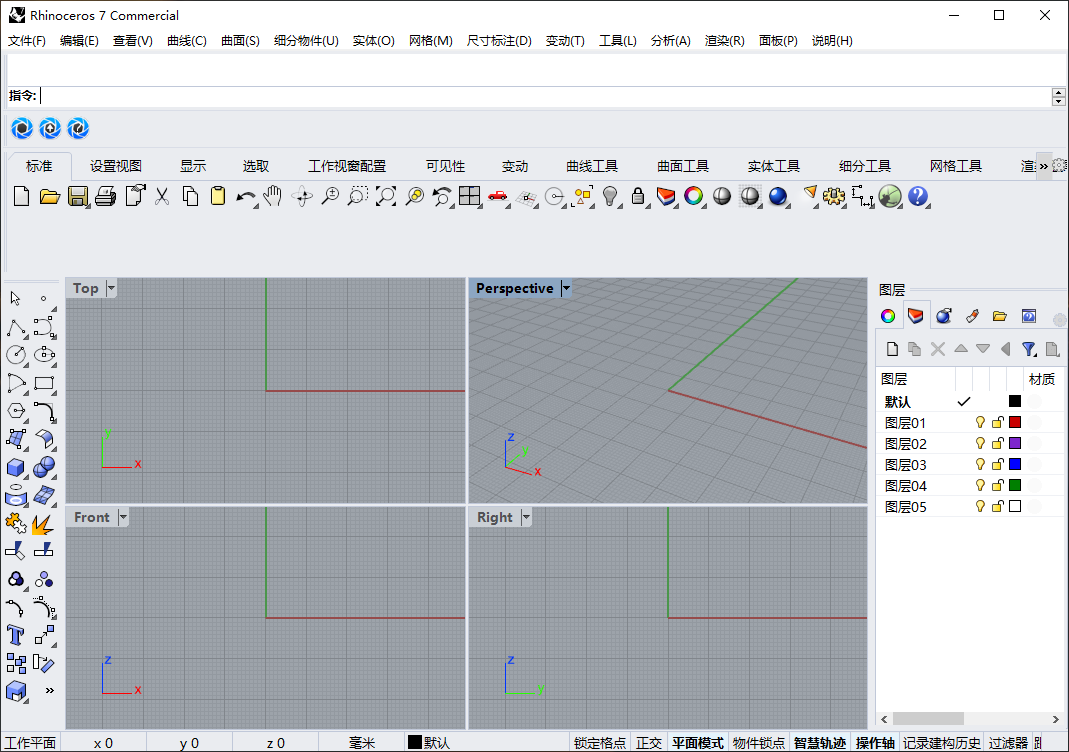Click the Paste clipboard icon
Viewport: 1069px width, 752px height.
pyautogui.click(x=217, y=196)
